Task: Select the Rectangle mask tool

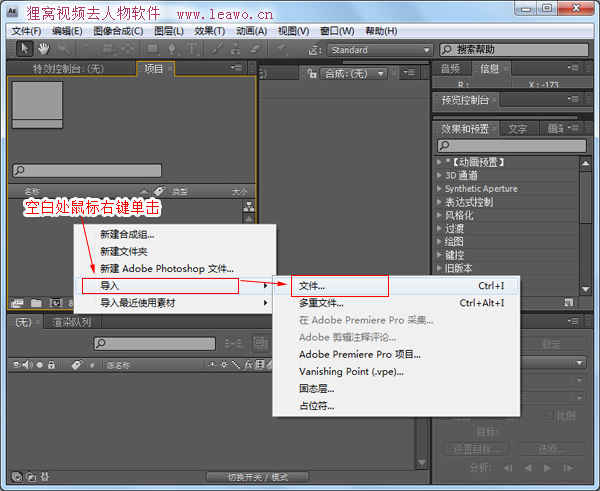Action: pyautogui.click(x=153, y=49)
